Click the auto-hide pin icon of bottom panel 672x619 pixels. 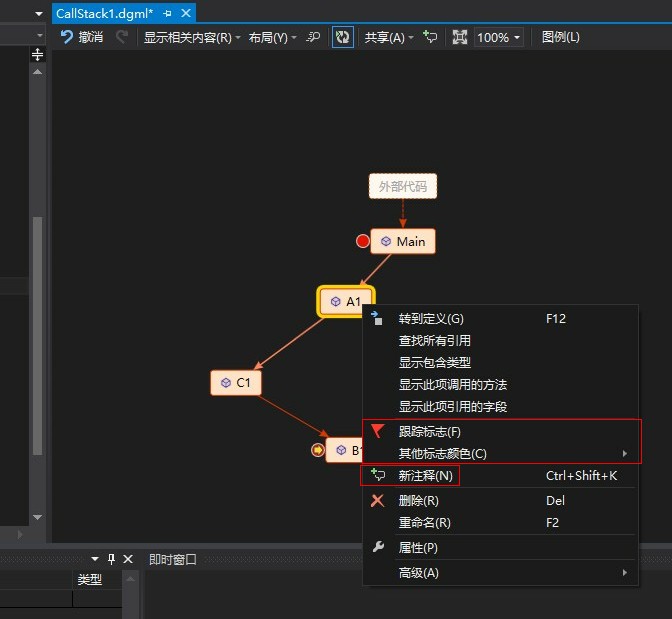click(112, 559)
